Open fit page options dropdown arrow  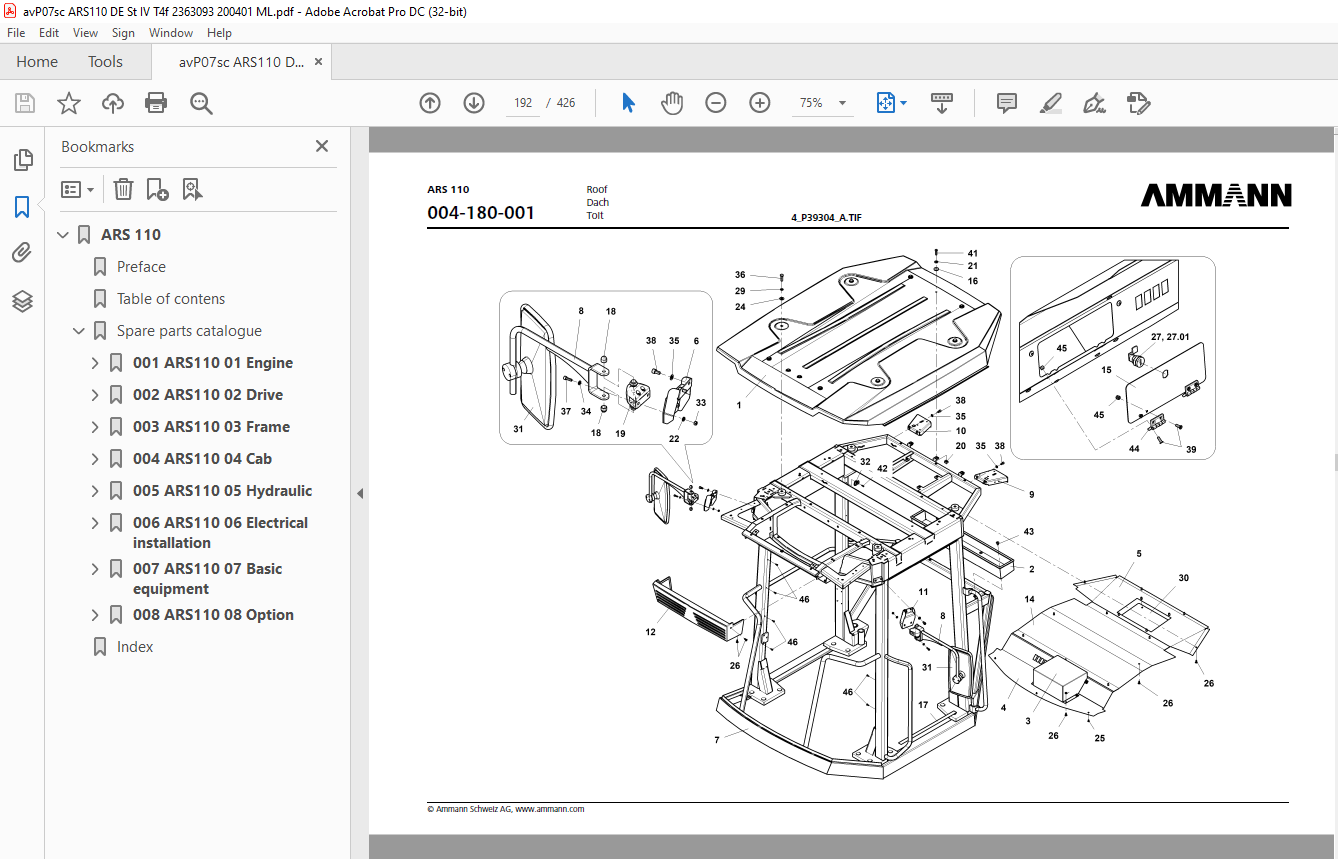904,103
